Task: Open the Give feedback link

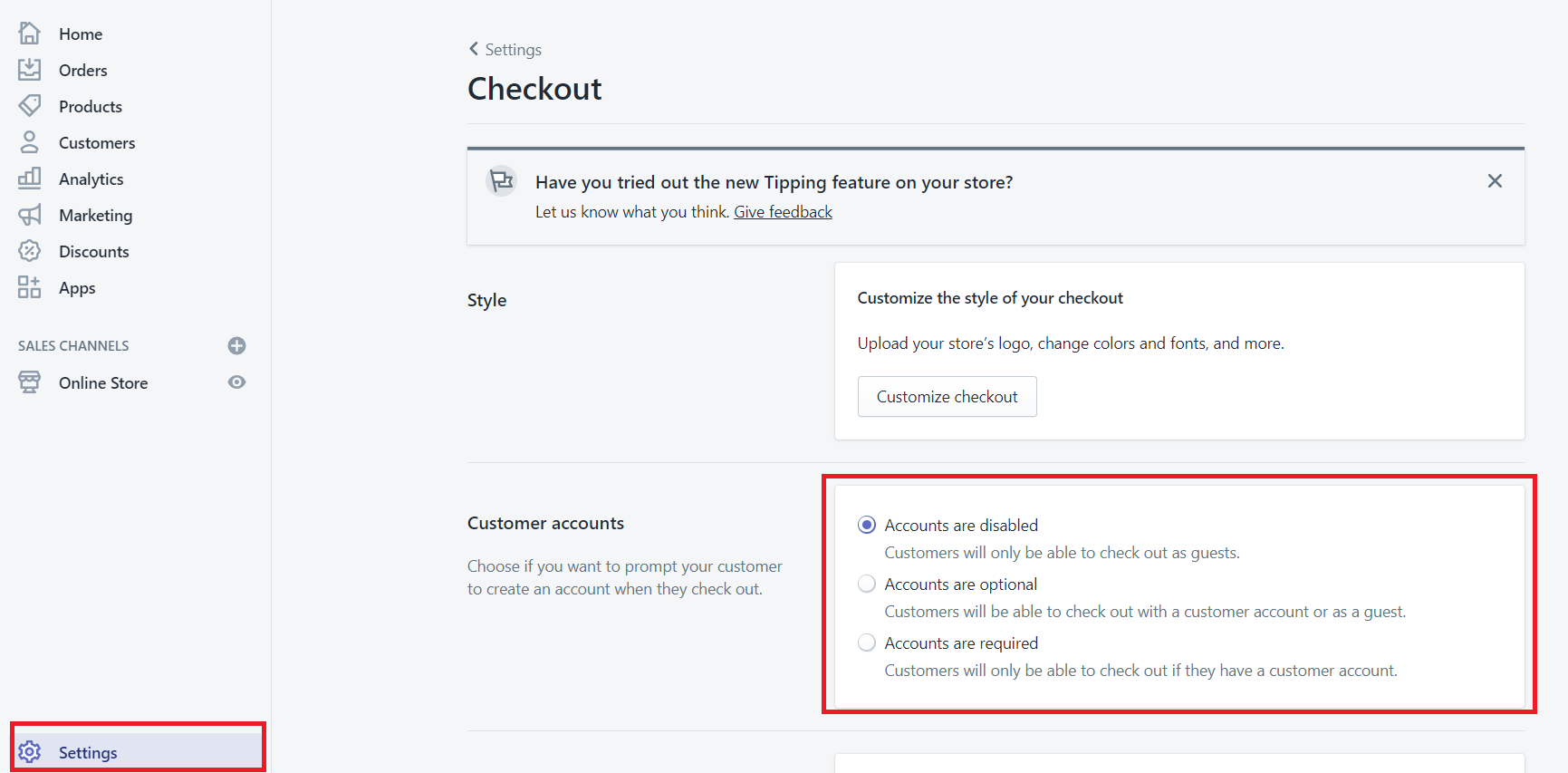Action: [x=783, y=212]
